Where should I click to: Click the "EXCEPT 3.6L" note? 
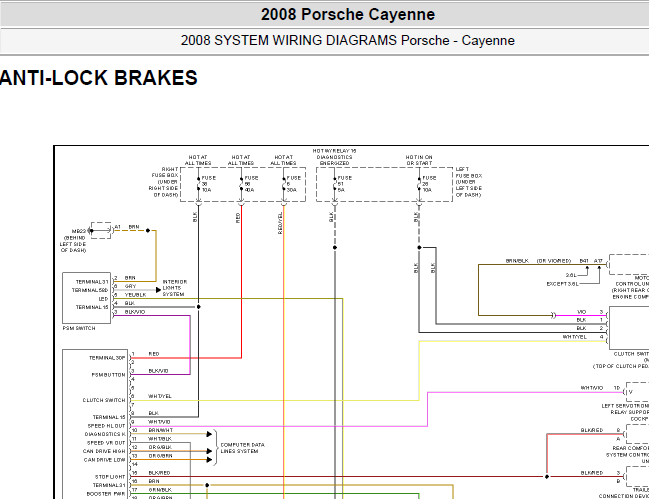point(562,284)
